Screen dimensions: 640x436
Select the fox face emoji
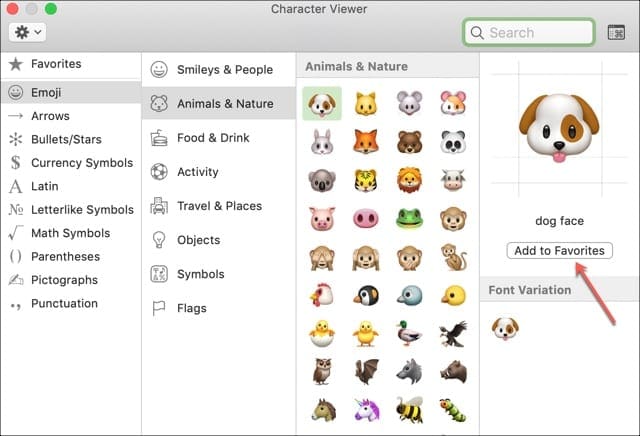366,142
